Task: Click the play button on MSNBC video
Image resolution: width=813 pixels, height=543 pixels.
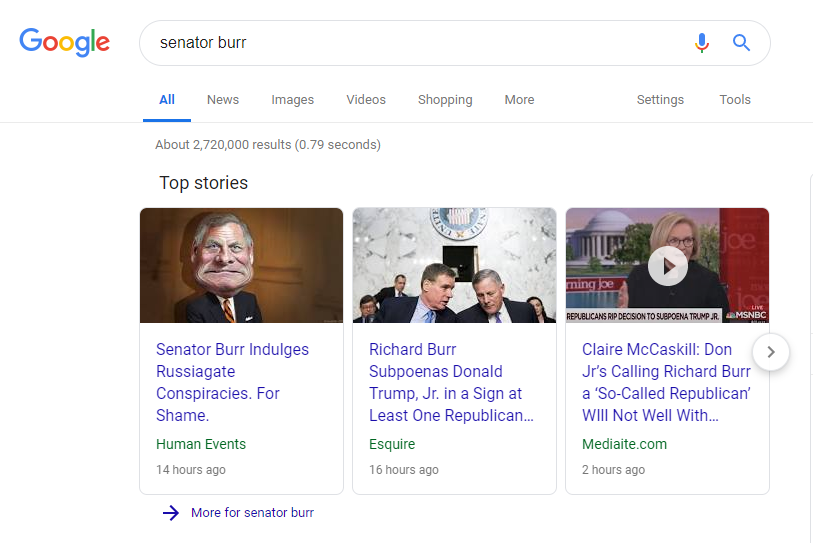Action: click(x=668, y=266)
